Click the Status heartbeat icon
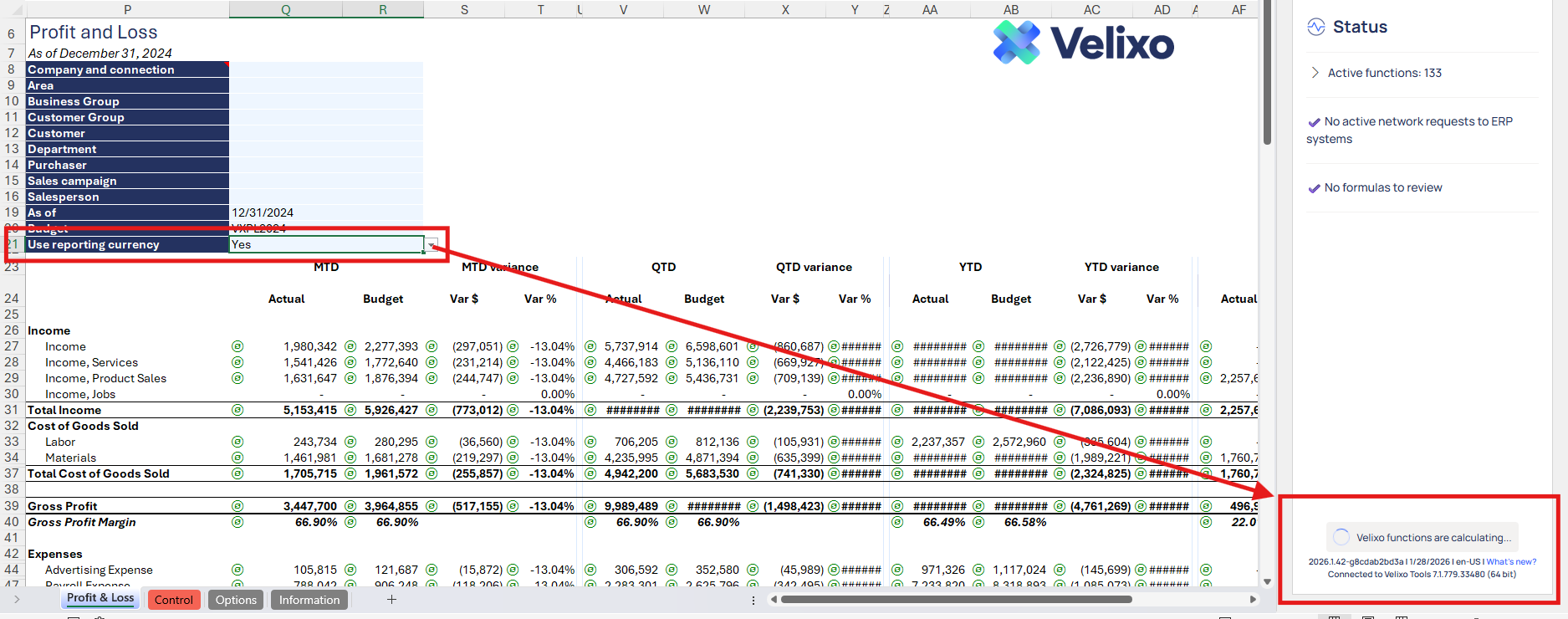The image size is (1568, 619). pos(1315,27)
